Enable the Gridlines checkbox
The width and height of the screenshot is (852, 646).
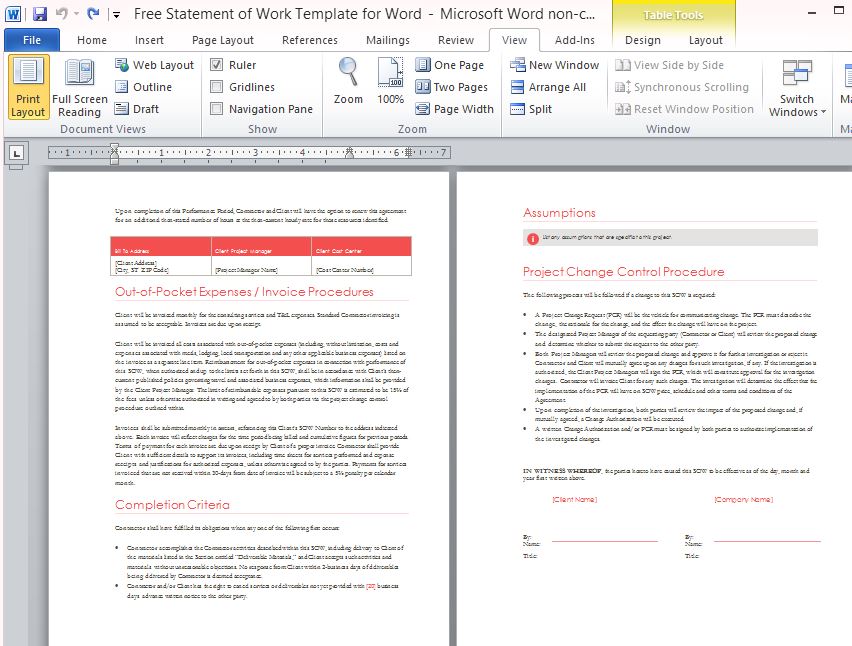217,87
